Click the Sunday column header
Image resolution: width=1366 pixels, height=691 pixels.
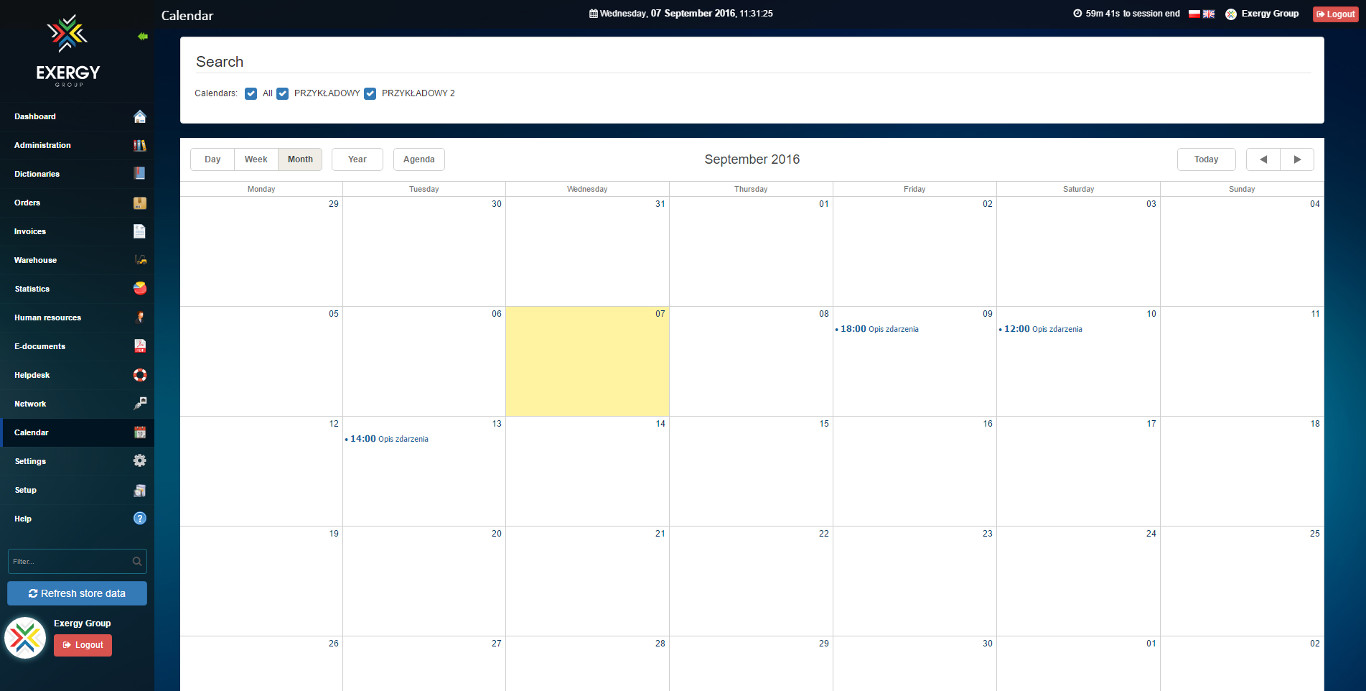(1242, 189)
